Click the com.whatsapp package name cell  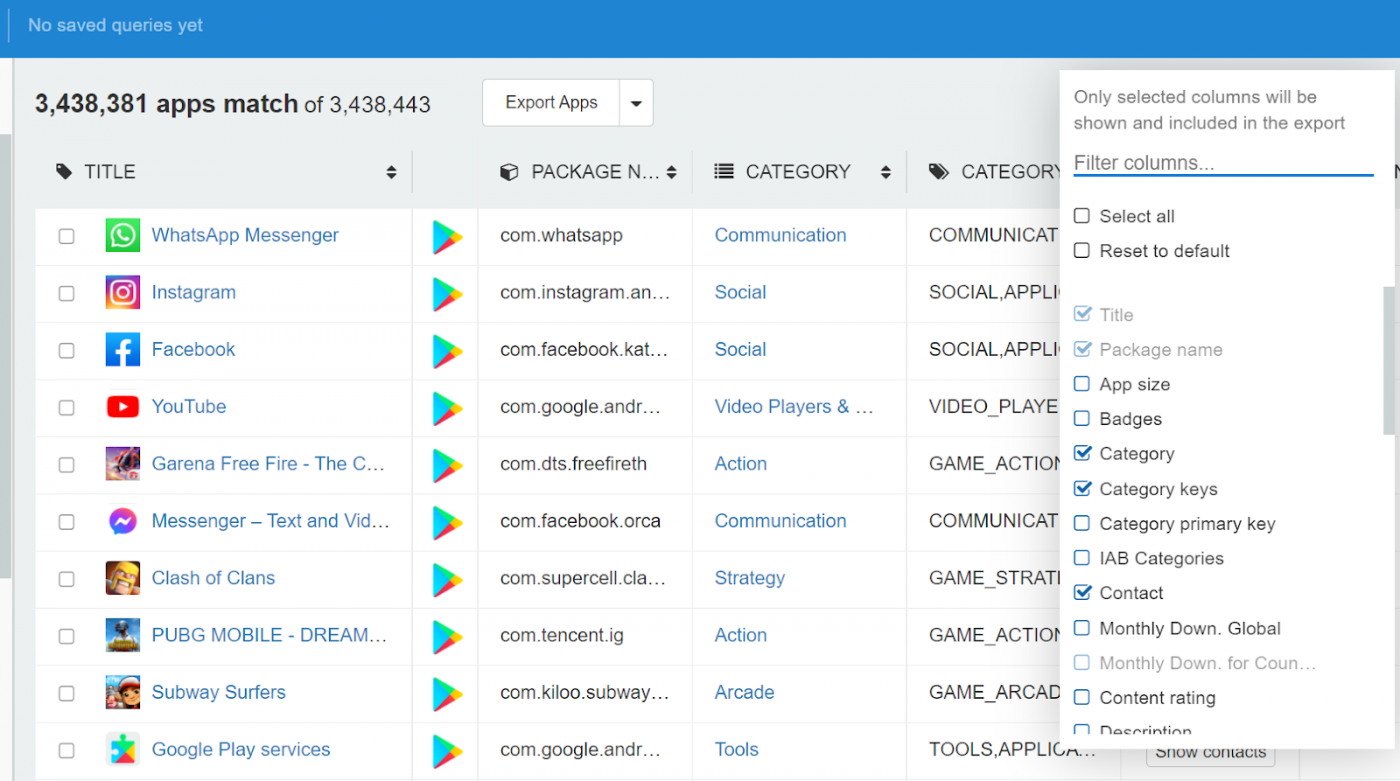[x=562, y=235]
